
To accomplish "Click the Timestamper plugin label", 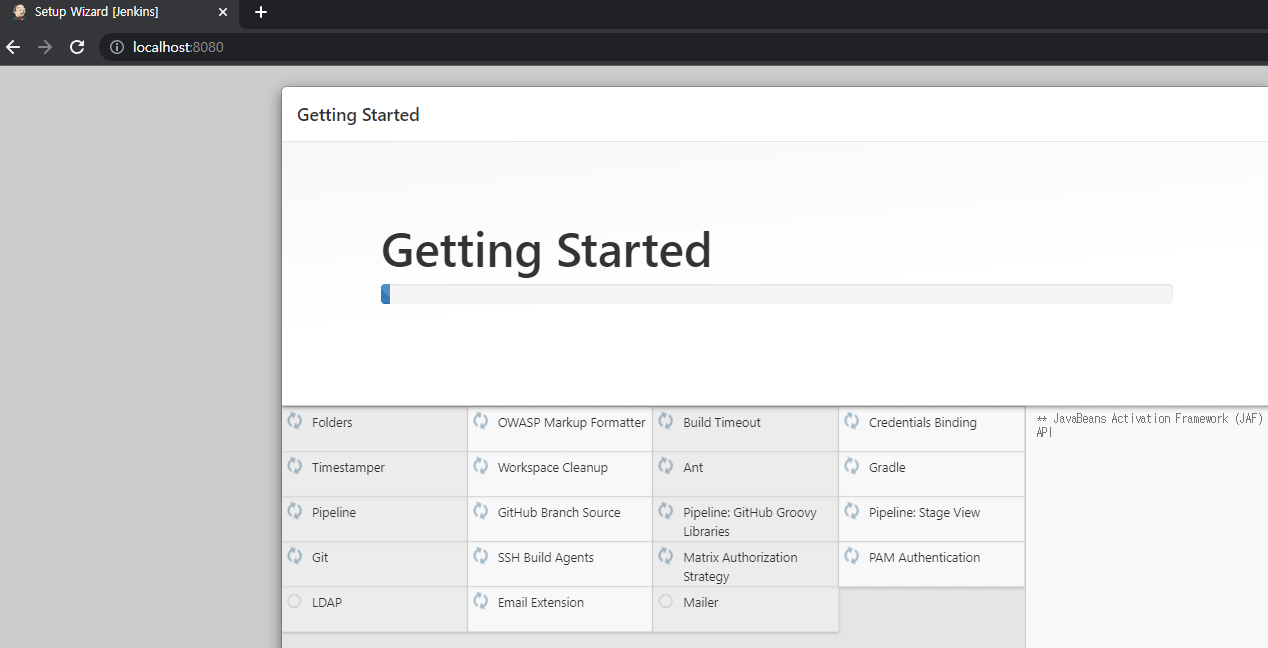I will (x=348, y=468).
